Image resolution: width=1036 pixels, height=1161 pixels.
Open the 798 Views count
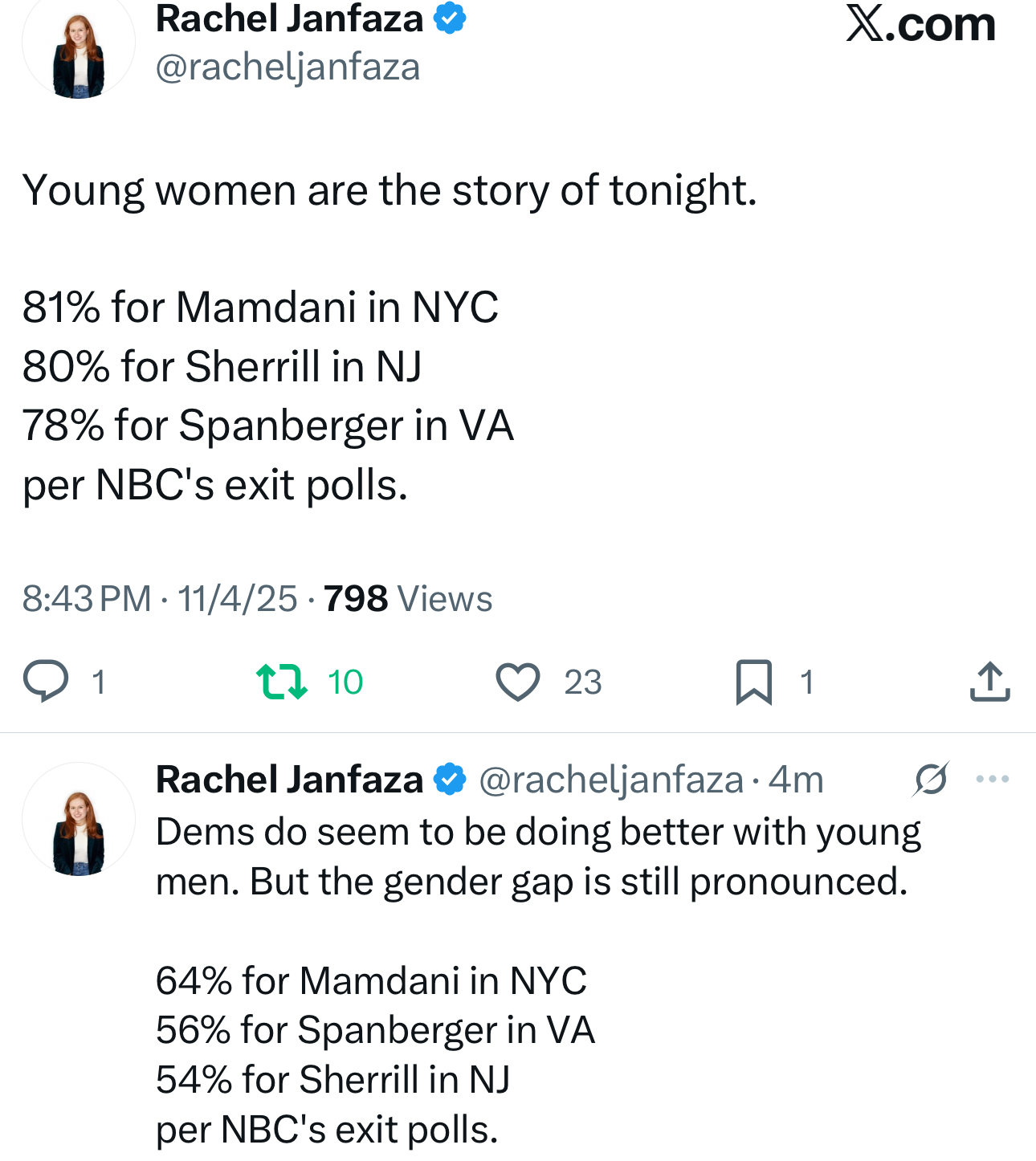click(x=408, y=599)
